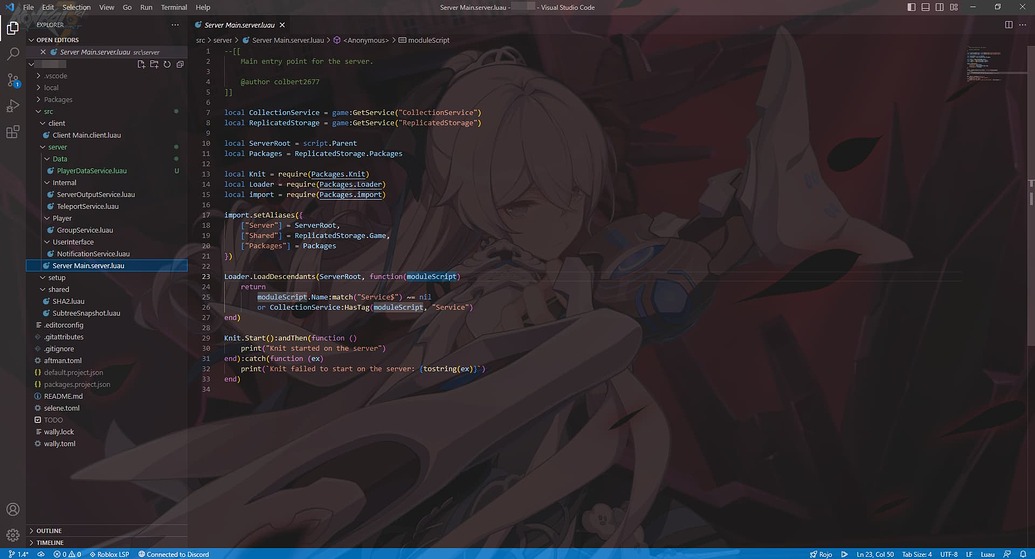Open the Search view in activity bar

tap(13, 54)
